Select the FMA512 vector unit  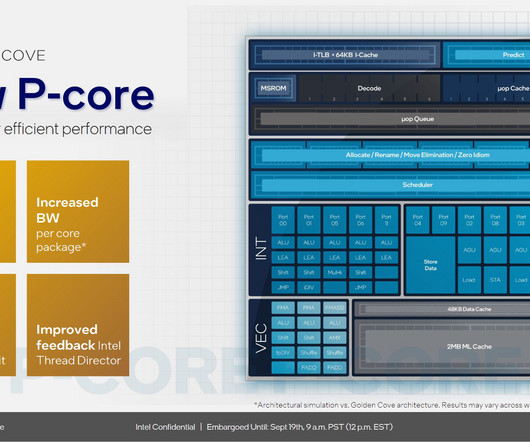pyautogui.click(x=334, y=308)
